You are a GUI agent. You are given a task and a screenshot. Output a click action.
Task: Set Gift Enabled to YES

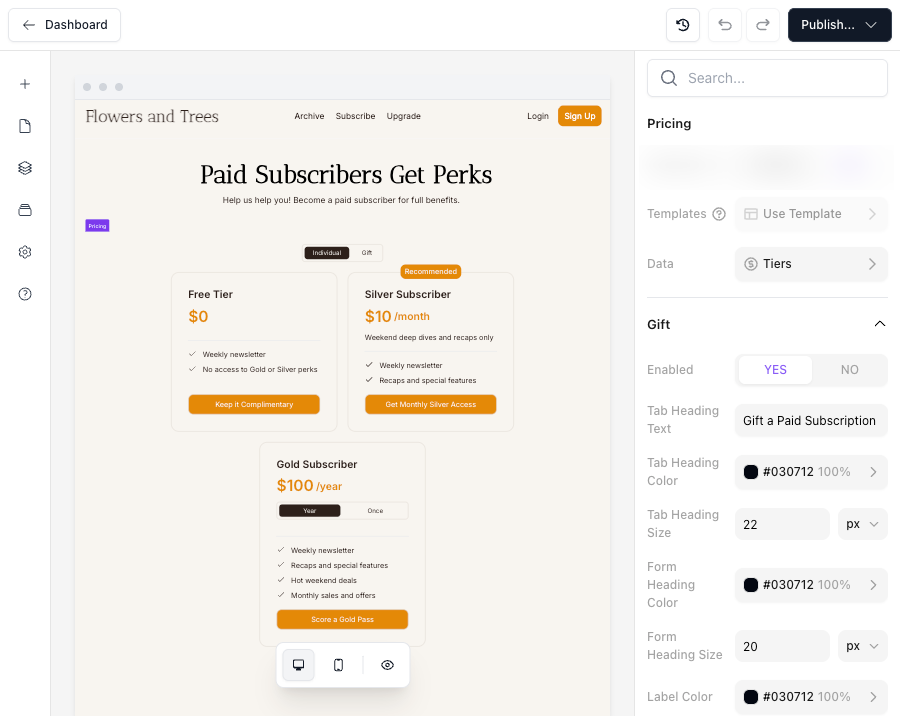[775, 370]
